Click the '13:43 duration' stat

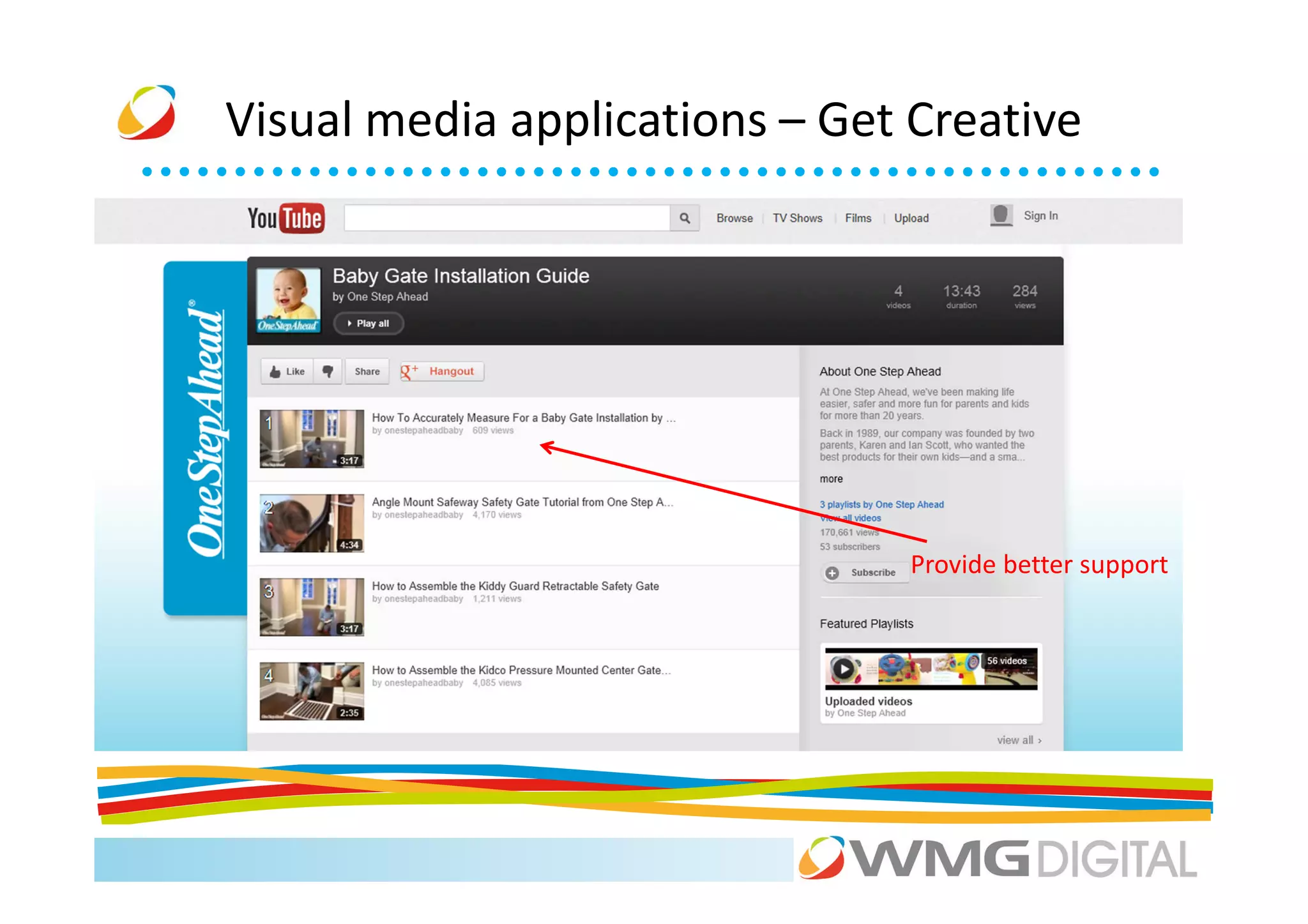click(961, 296)
